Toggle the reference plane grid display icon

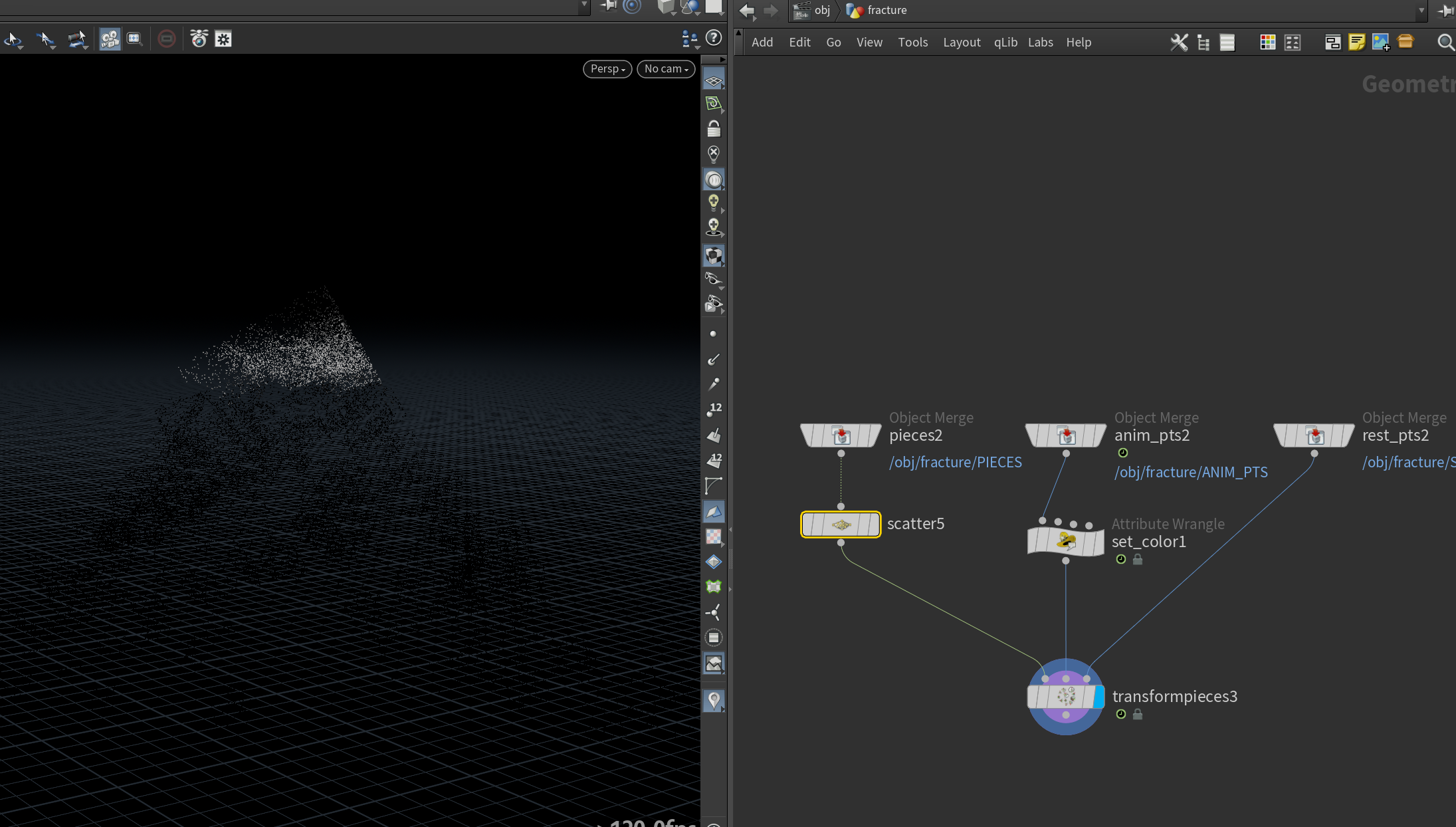tap(714, 81)
